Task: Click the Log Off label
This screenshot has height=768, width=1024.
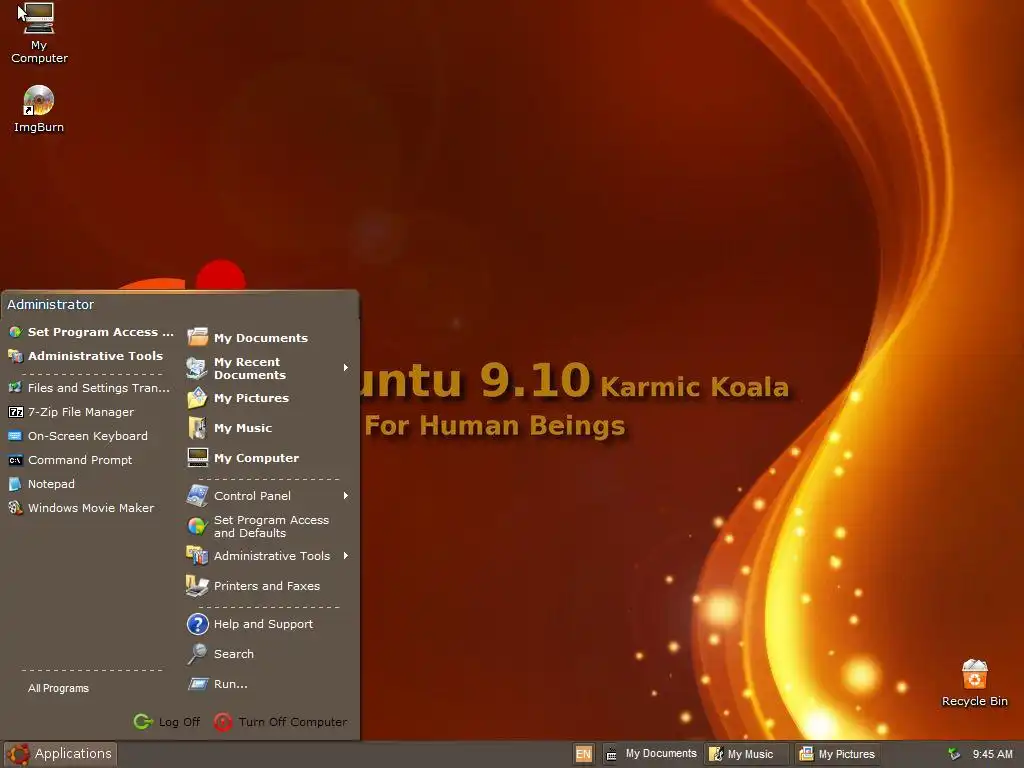Action: [x=180, y=722]
